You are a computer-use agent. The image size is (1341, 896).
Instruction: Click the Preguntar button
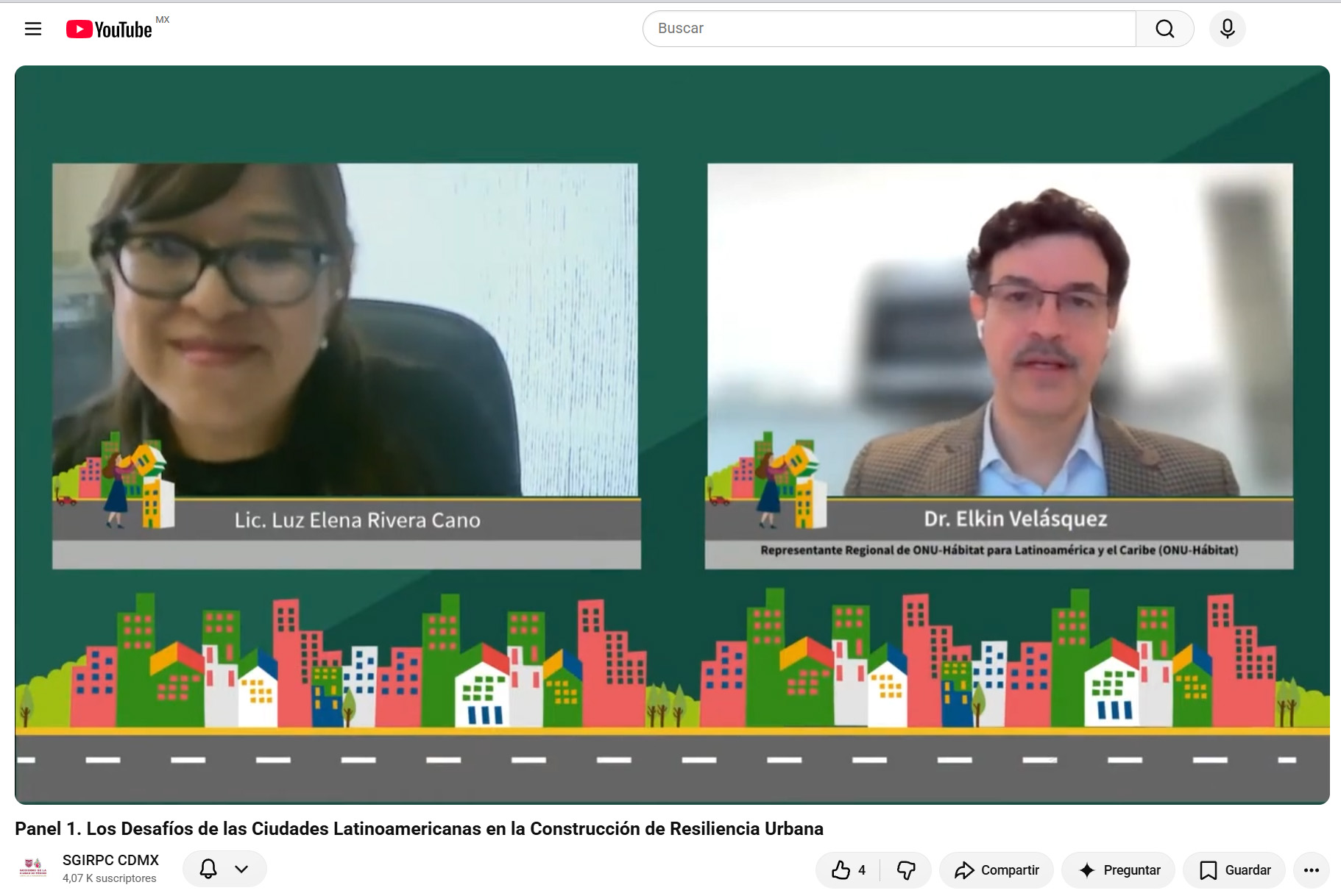click(1119, 870)
